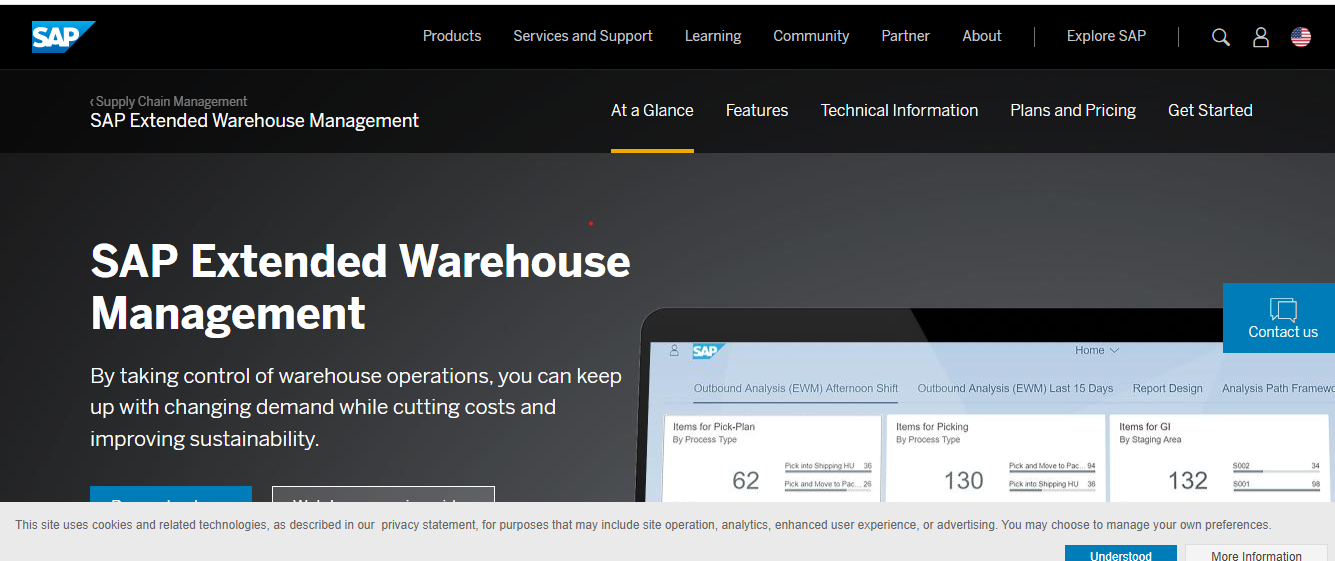
Task: Switch to Technical Information tab
Action: [x=899, y=110]
